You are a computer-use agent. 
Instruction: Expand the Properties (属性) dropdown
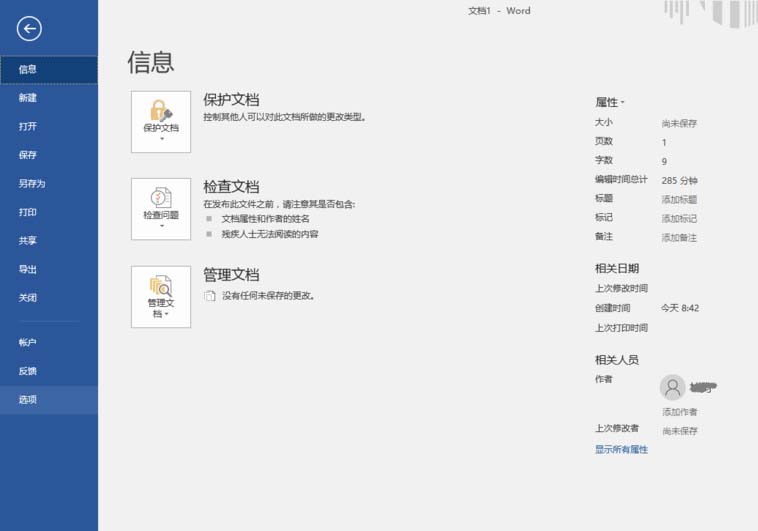point(610,102)
